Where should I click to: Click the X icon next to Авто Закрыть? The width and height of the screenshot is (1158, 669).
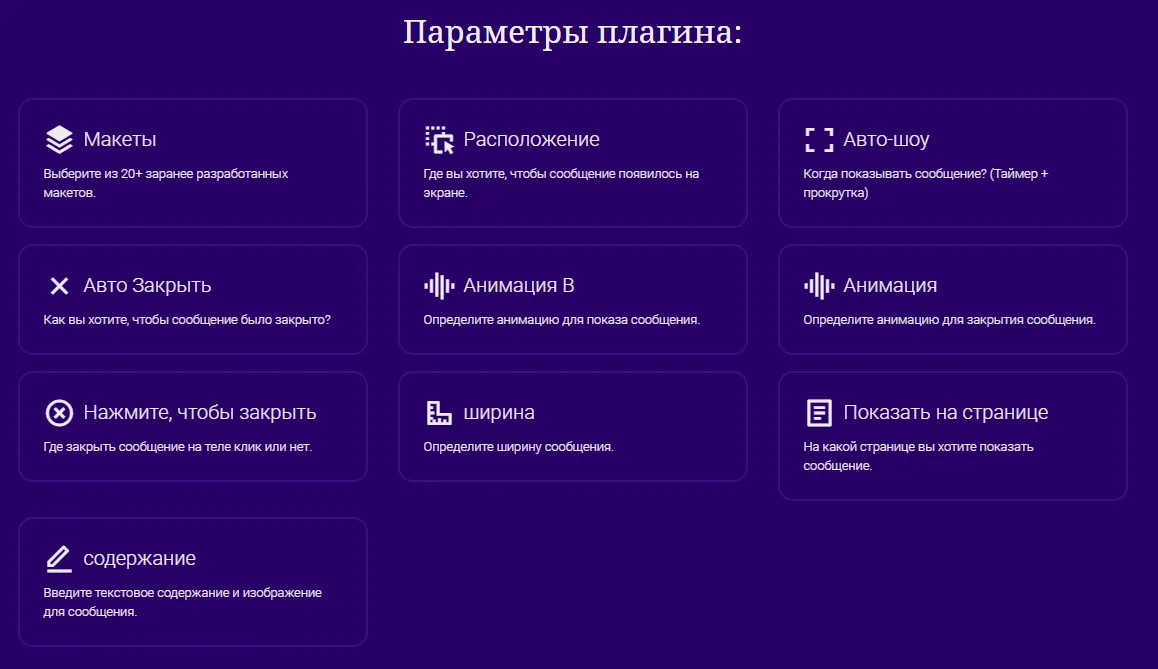[x=59, y=286]
